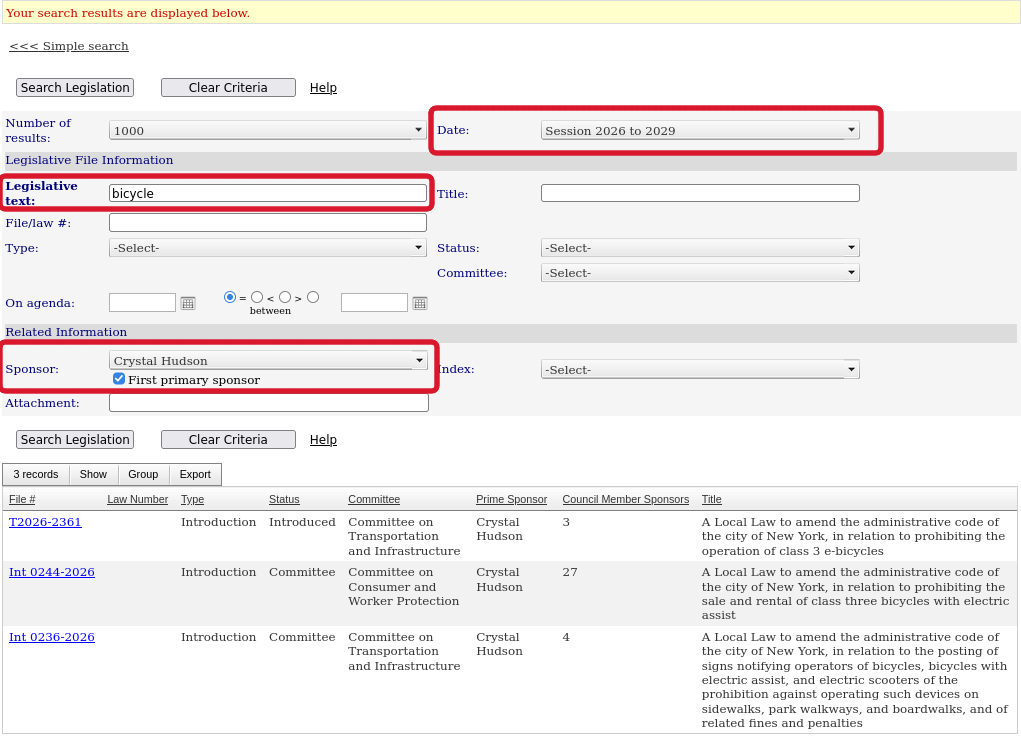
Task: Select the between radio button for On agenda
Action: point(313,297)
